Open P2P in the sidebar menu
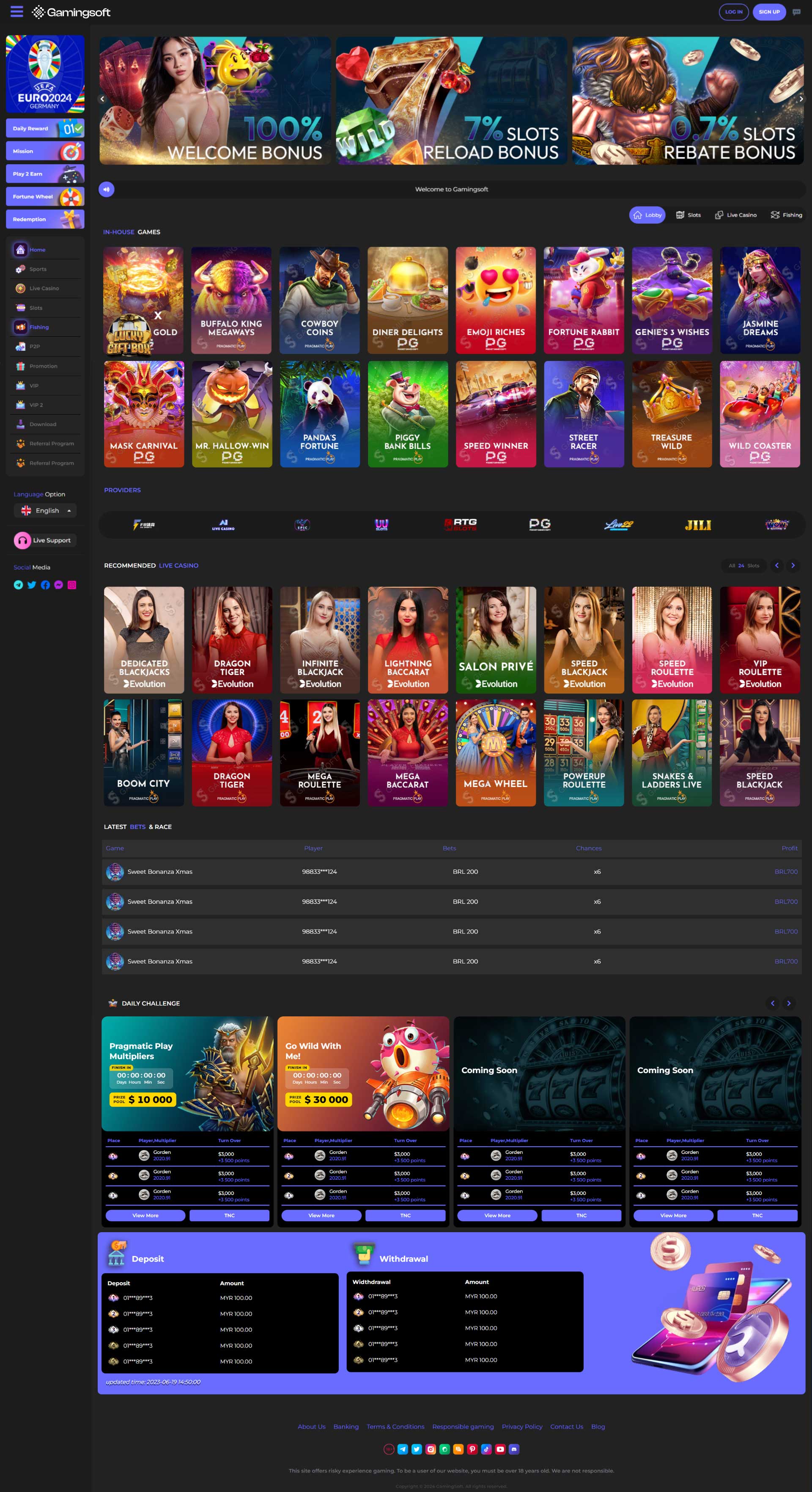This screenshot has height=1492, width=812. point(45,347)
